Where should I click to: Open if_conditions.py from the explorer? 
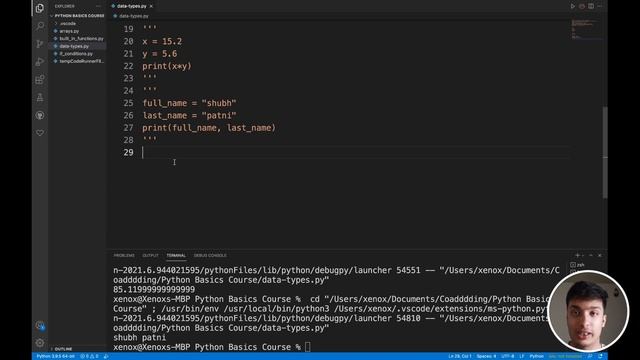click(x=78, y=54)
